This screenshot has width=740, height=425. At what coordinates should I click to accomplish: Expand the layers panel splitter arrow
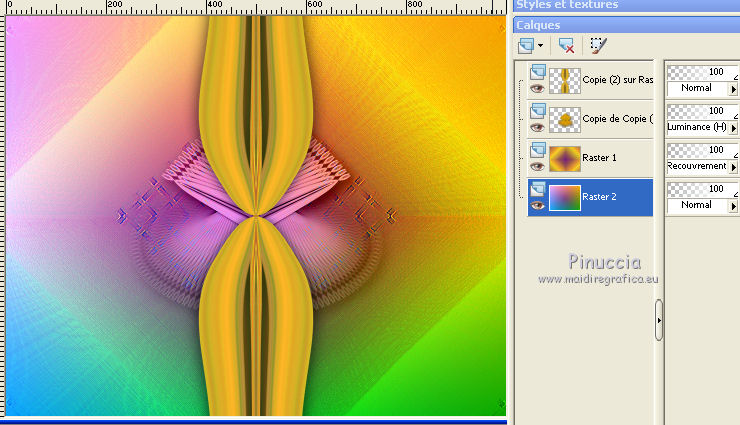click(x=659, y=320)
